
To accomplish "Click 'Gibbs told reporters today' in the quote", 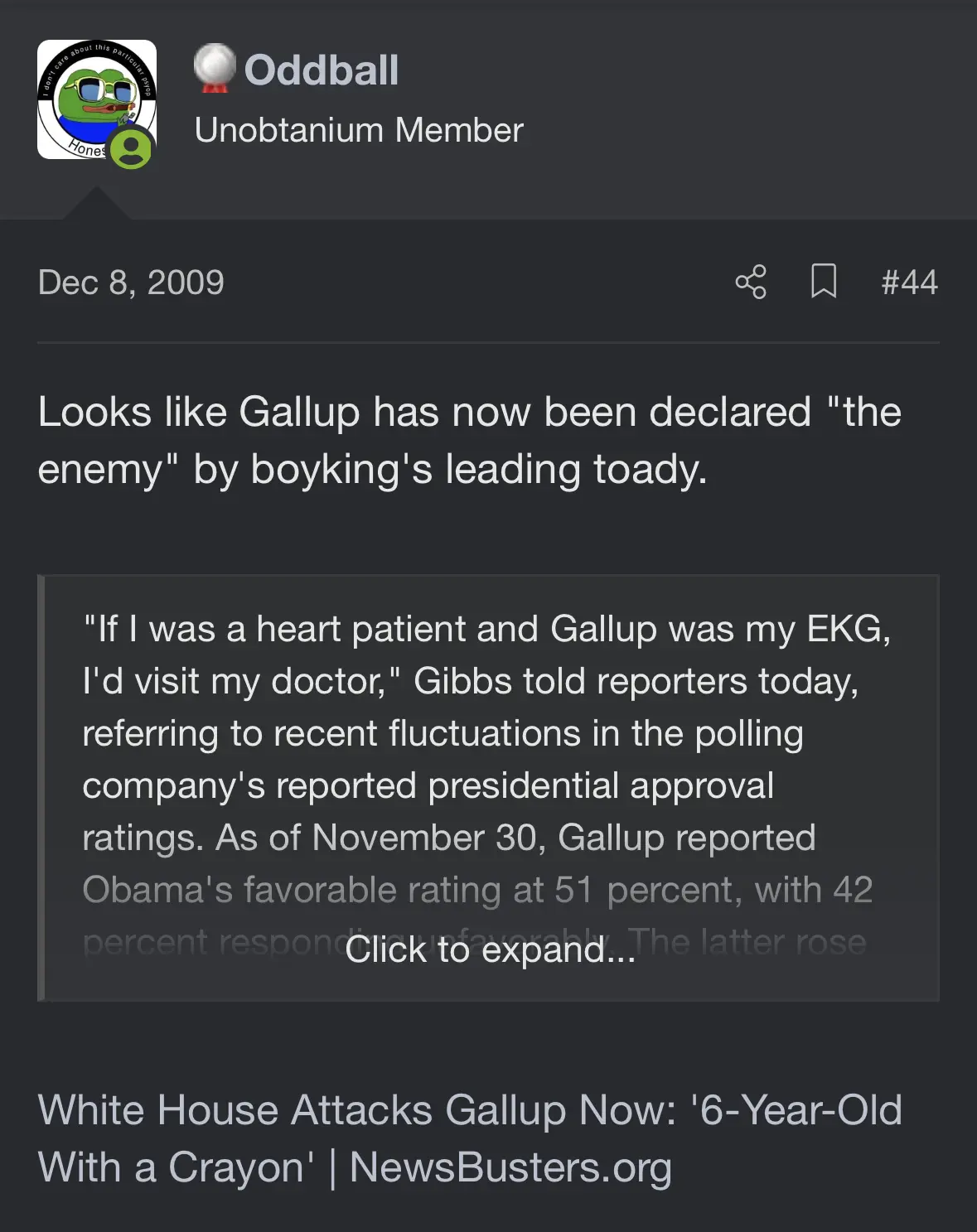I will 636,682.
